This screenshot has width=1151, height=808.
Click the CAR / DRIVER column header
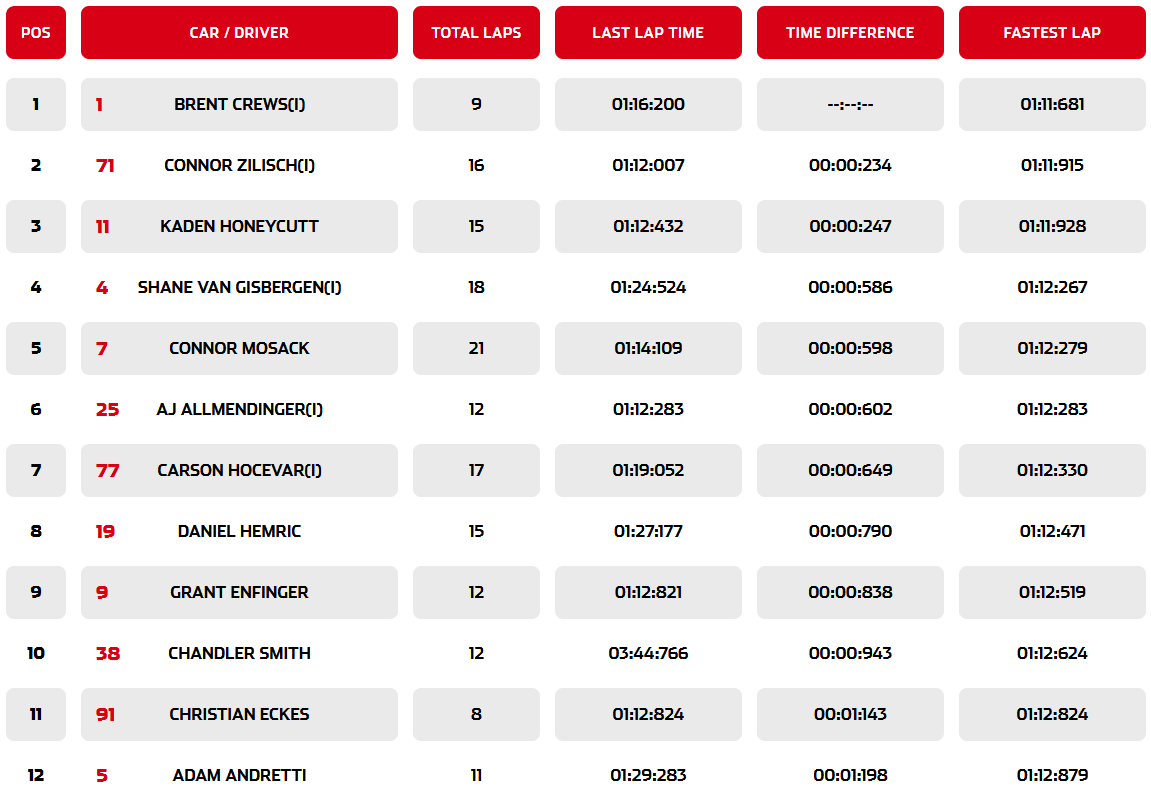(x=239, y=32)
